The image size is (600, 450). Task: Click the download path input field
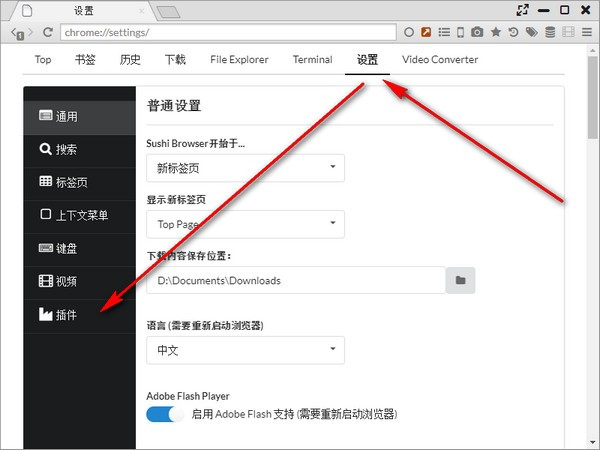296,280
